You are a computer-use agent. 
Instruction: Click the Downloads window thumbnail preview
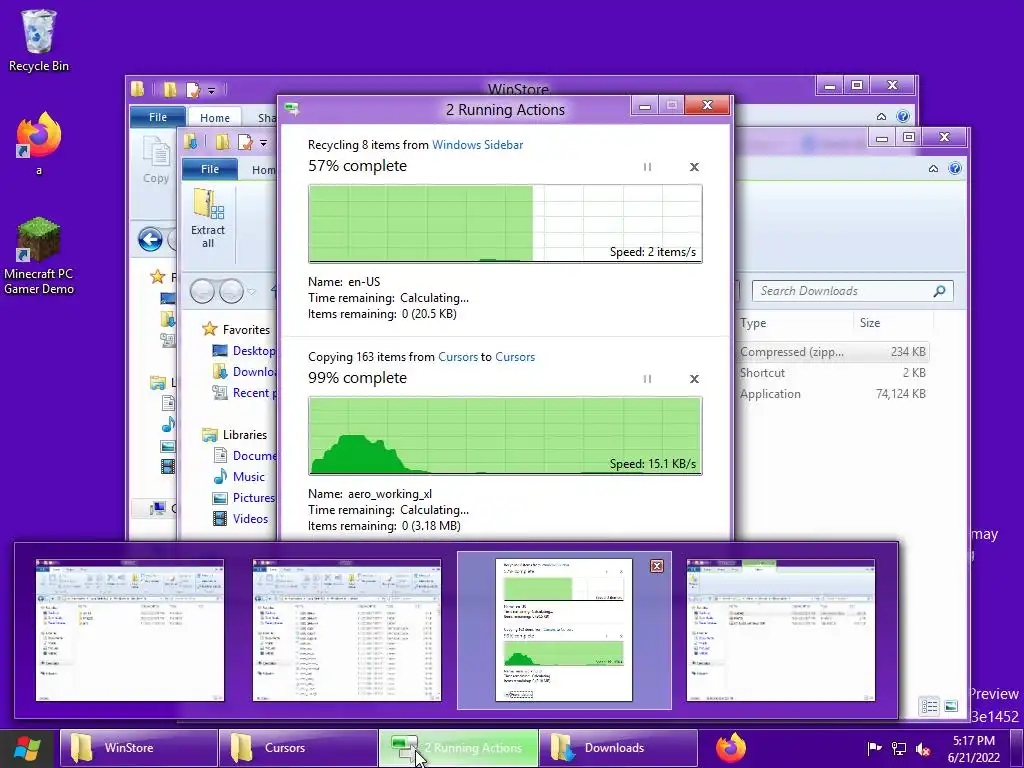tap(780, 630)
